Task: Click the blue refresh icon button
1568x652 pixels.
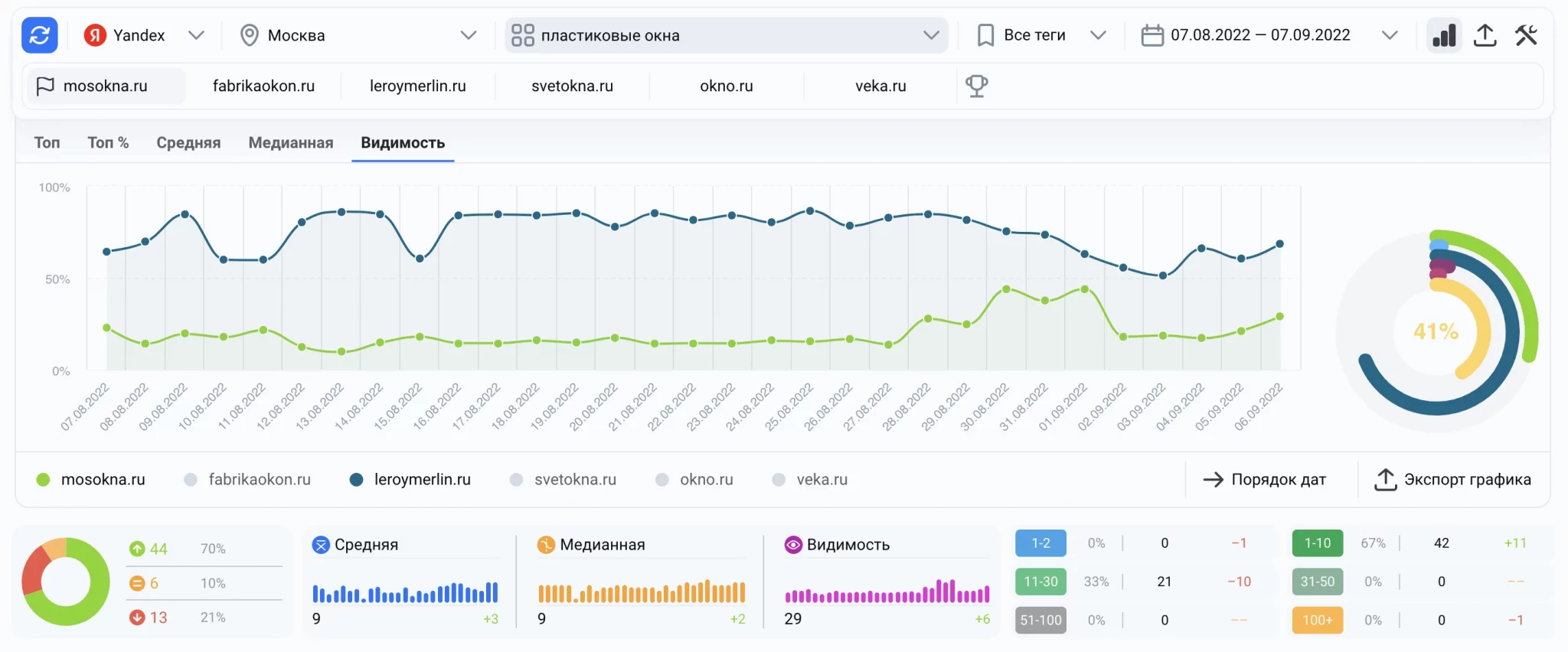Action: [40, 35]
